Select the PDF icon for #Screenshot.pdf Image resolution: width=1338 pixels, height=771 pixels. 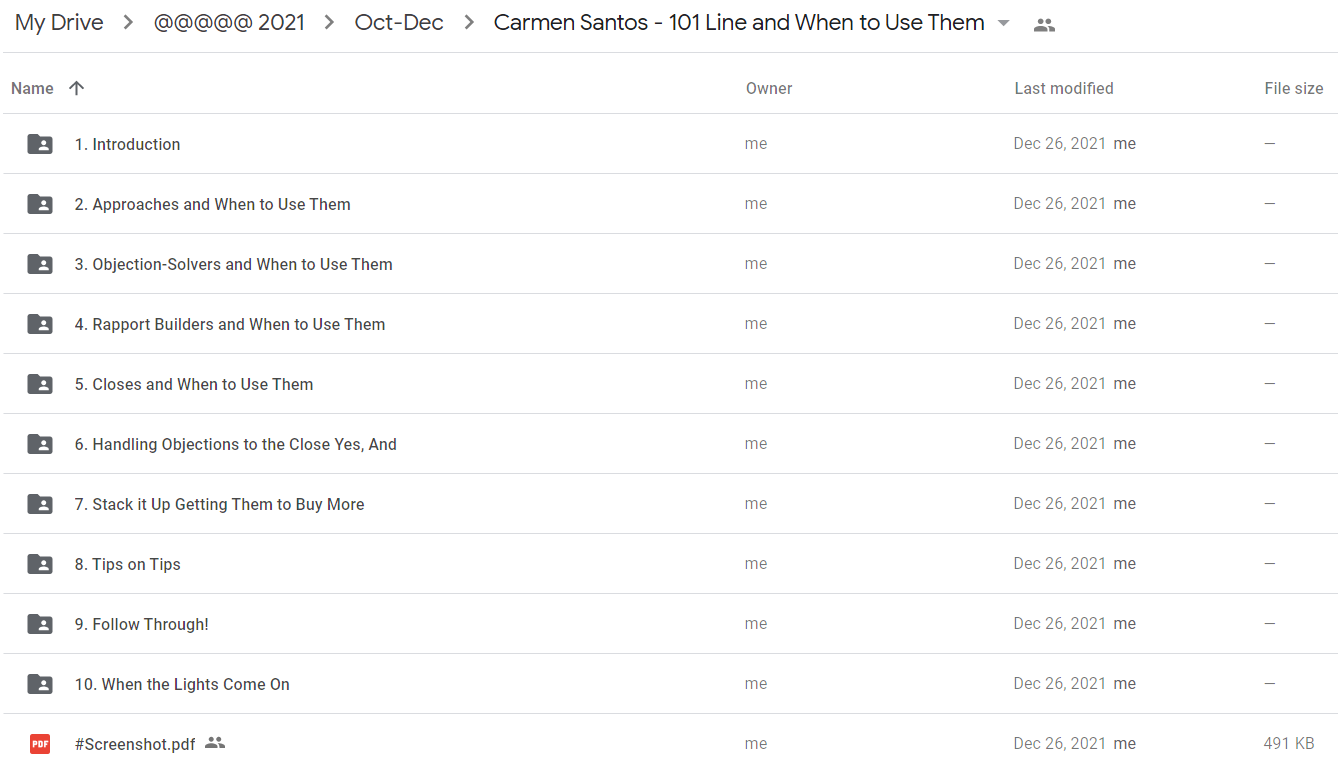(x=40, y=744)
